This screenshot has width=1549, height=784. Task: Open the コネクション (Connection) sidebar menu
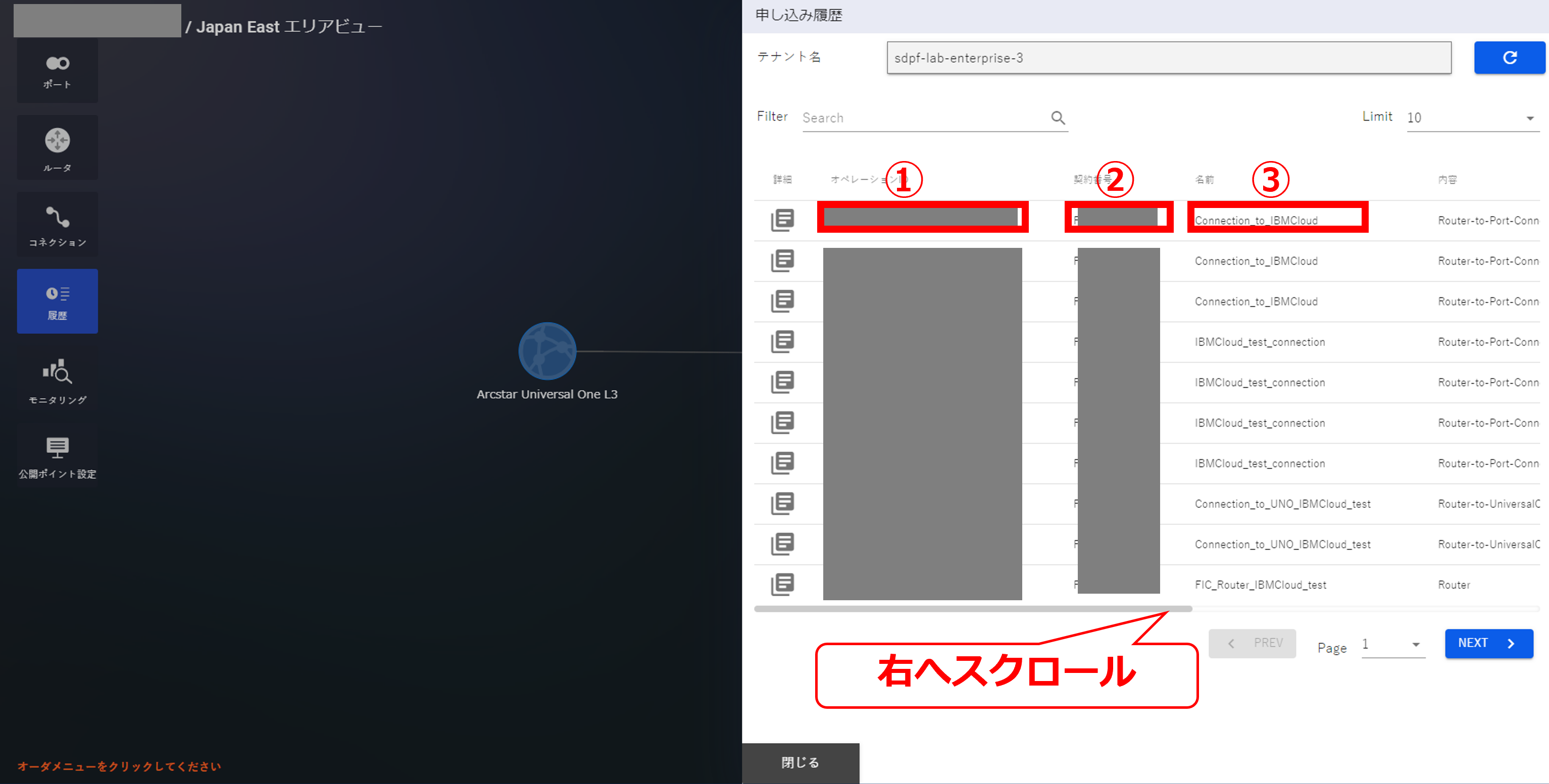tap(57, 225)
